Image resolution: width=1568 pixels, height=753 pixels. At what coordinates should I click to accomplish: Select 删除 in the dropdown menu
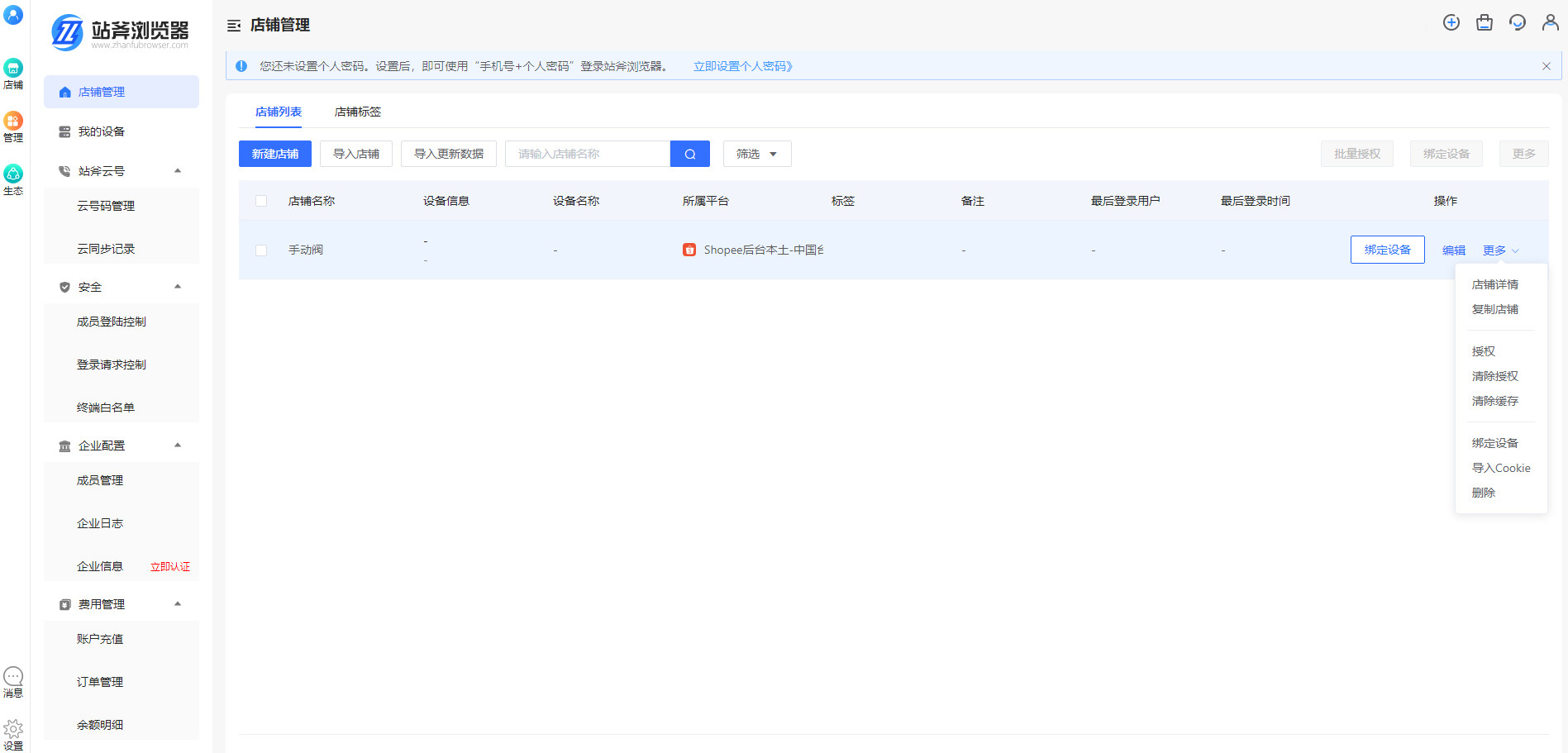click(x=1484, y=493)
